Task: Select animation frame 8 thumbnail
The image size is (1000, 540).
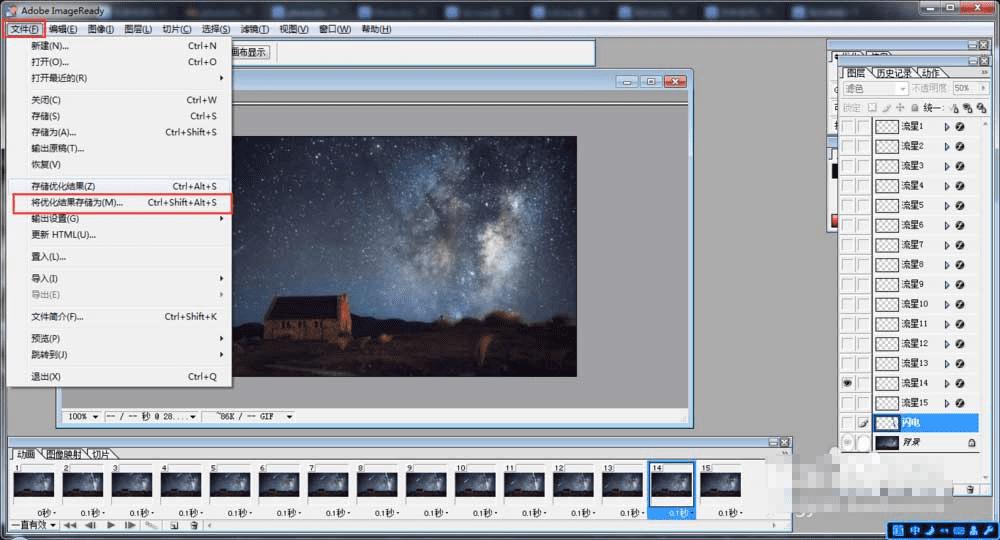Action: coord(378,485)
